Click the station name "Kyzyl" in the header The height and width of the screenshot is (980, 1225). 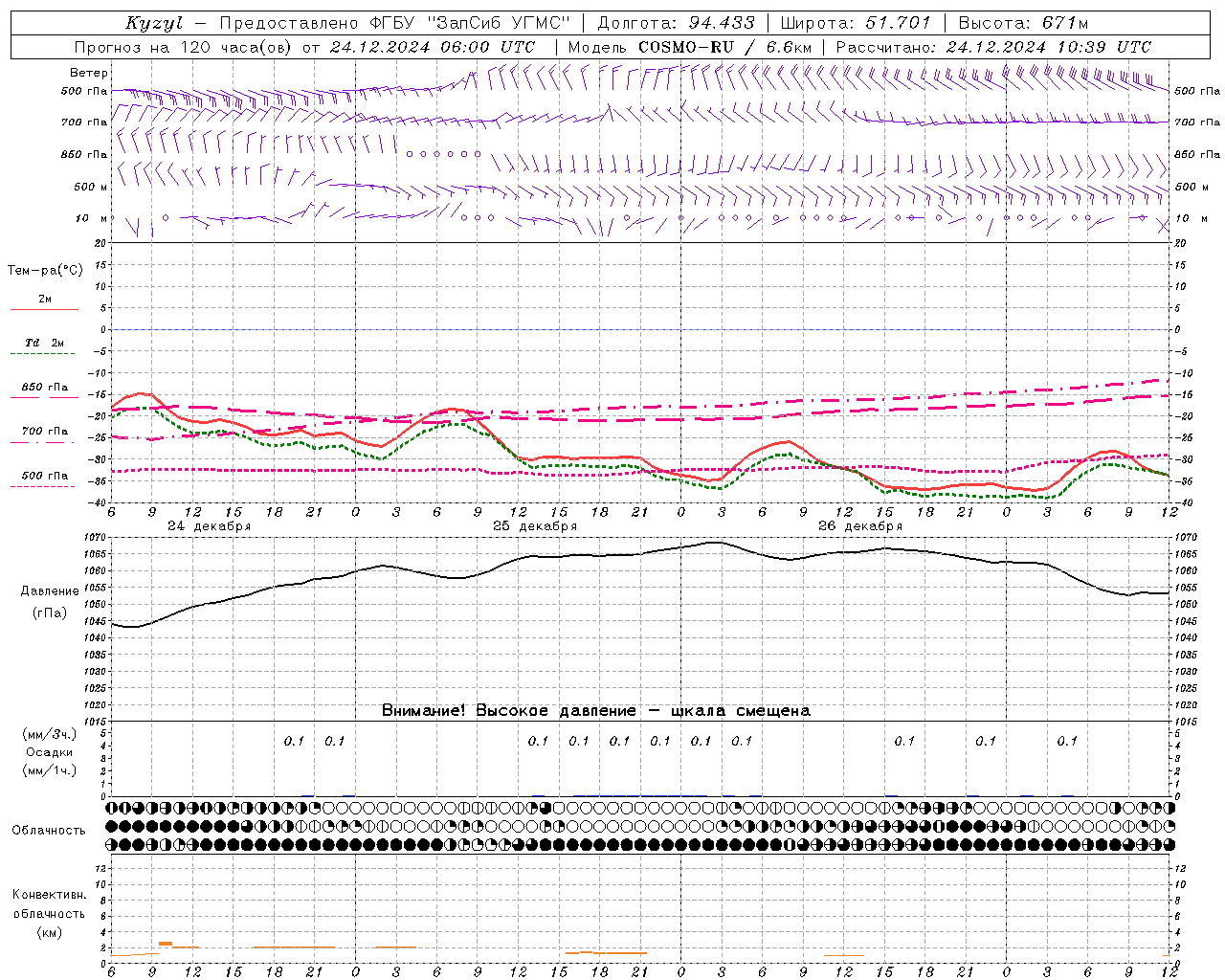(x=153, y=23)
